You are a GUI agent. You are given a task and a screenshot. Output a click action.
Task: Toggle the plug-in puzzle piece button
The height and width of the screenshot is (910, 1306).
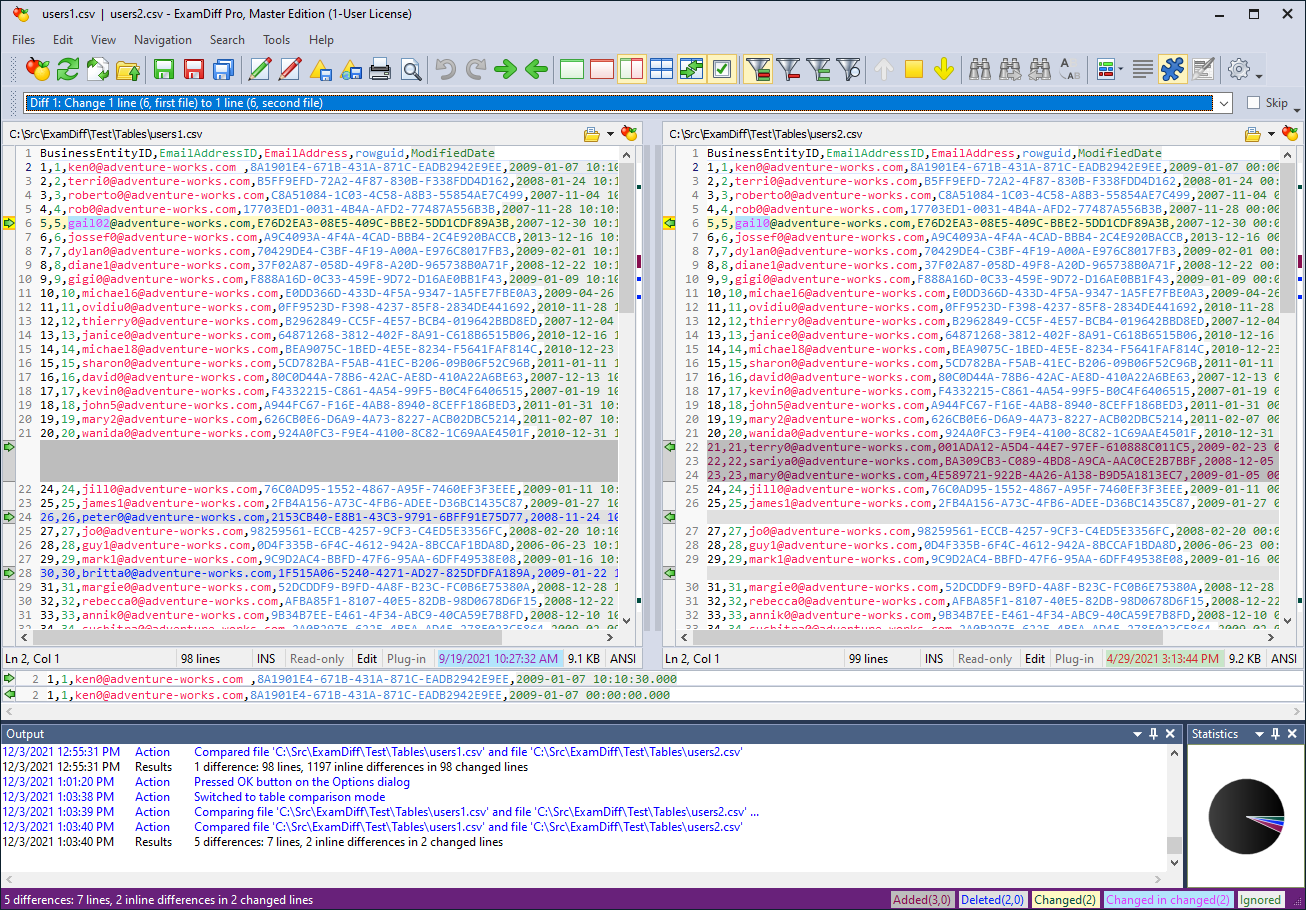1173,69
